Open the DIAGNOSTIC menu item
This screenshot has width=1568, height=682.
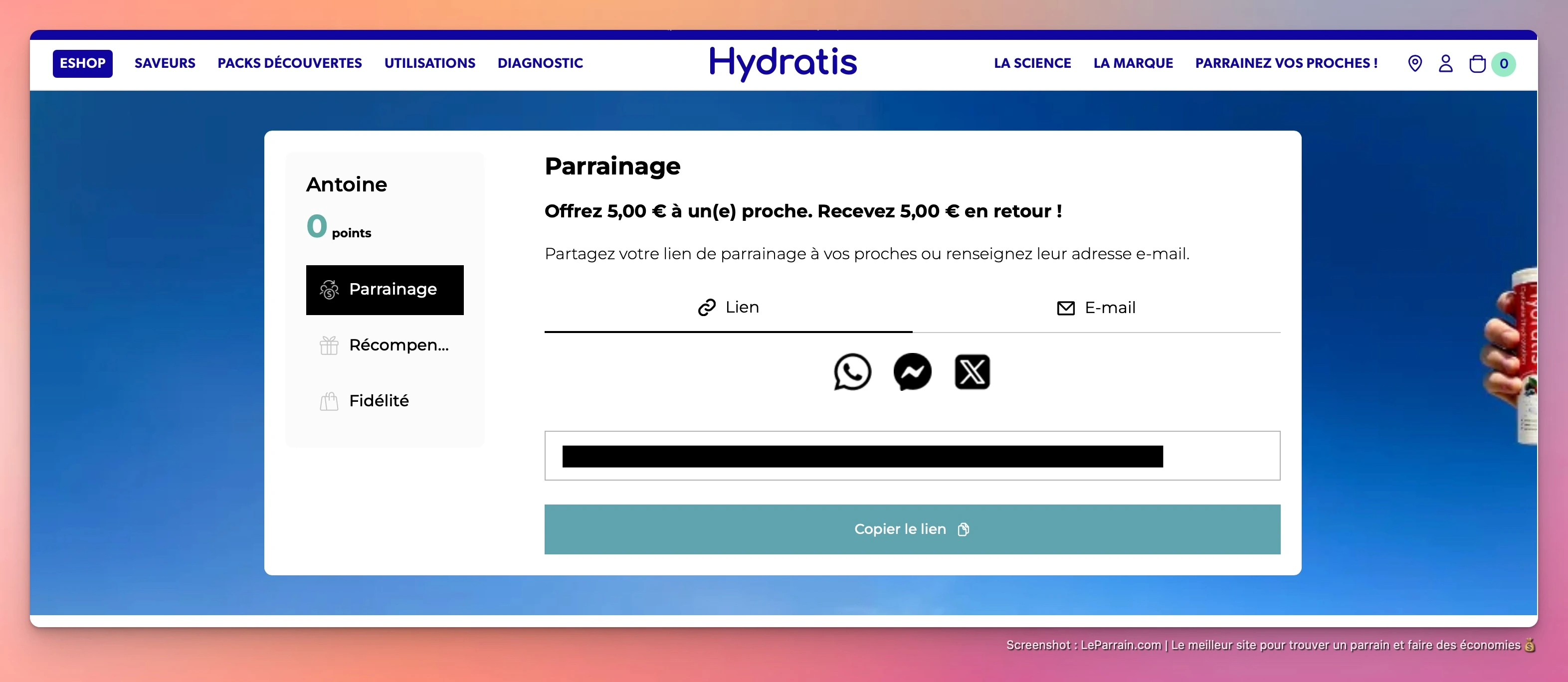[541, 63]
